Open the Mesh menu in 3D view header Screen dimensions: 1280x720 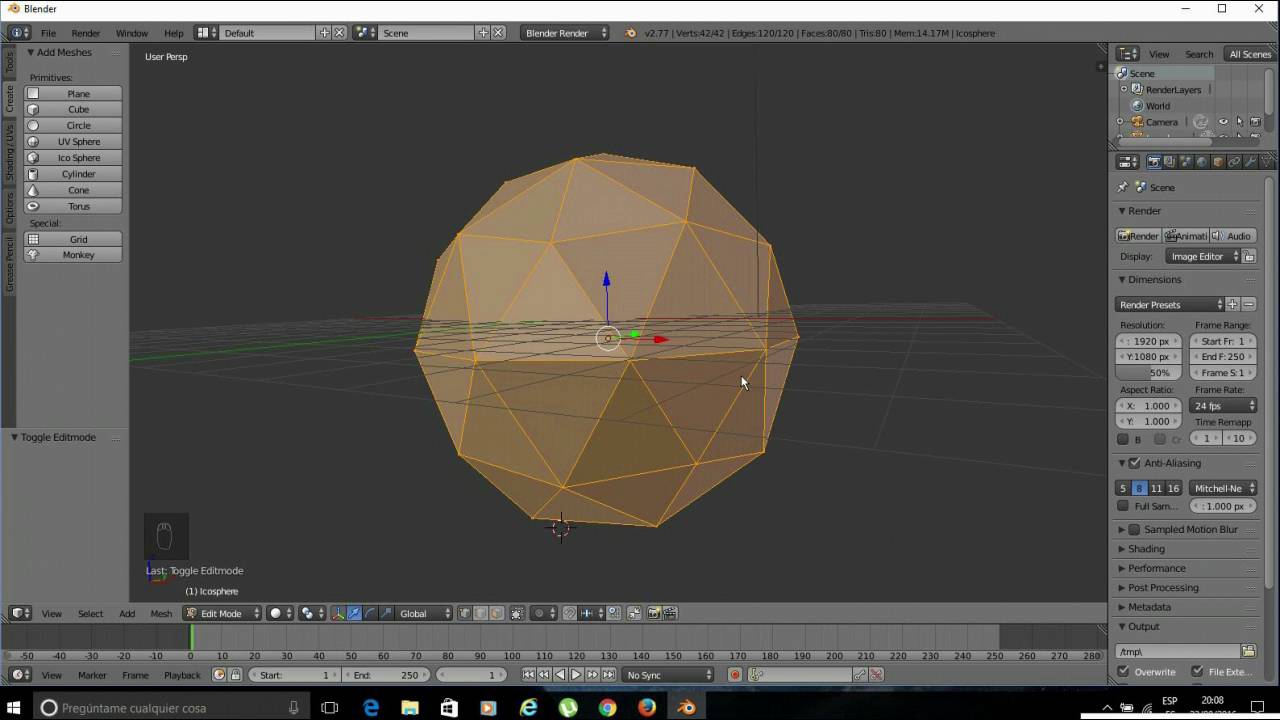[161, 613]
